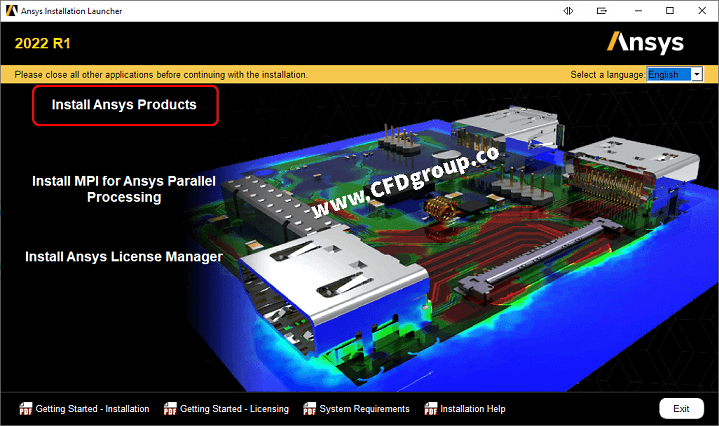Screen dimensions: 719x426
Task: Click the Exit button
Action: pyautogui.click(x=681, y=409)
